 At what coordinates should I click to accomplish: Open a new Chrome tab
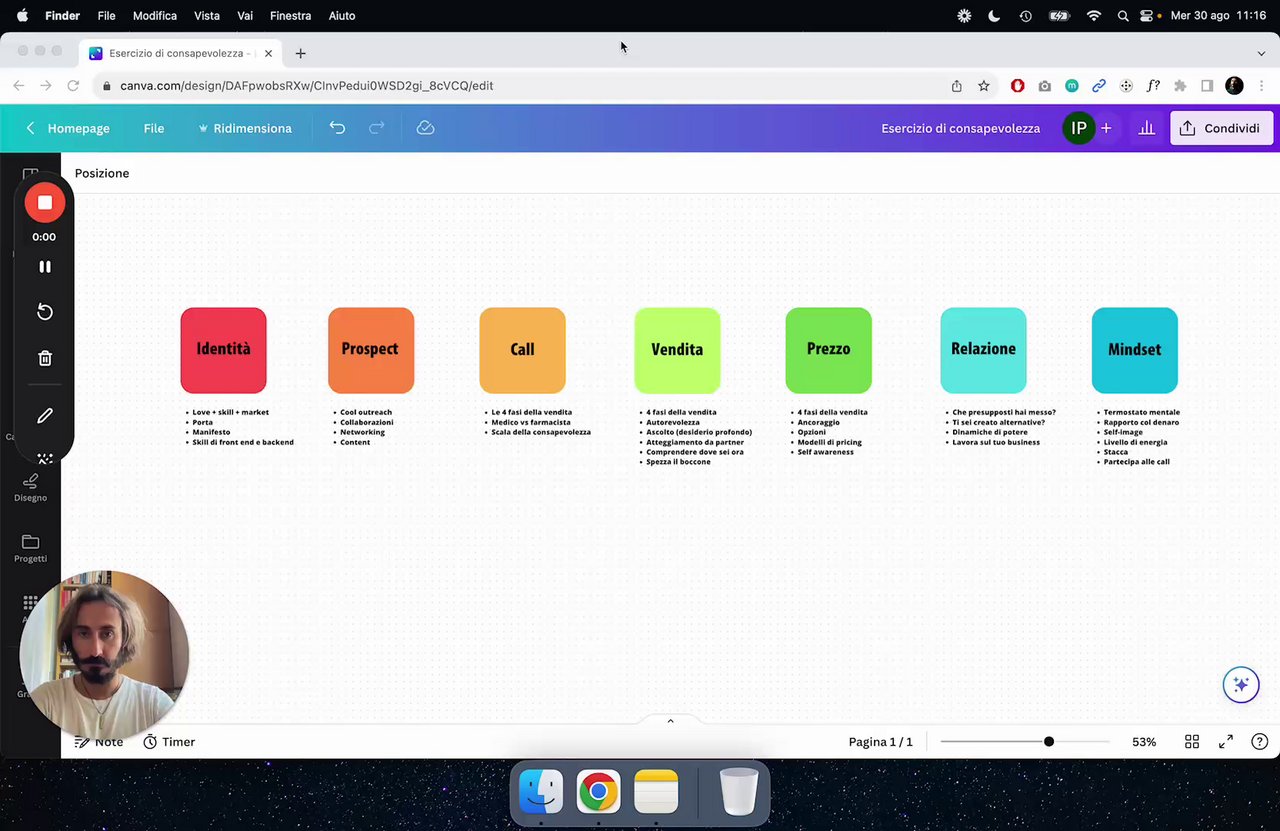pos(300,53)
